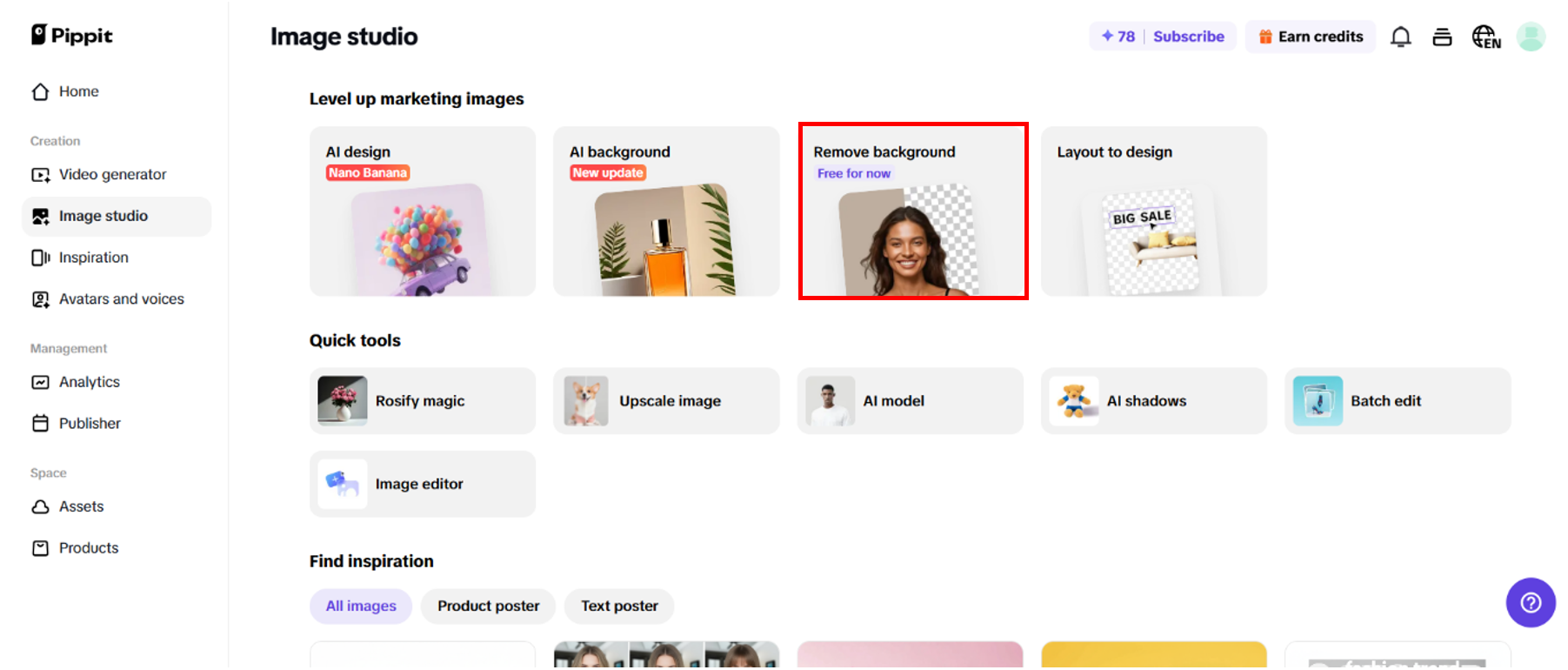Click the Image studio page title
This screenshot has width=1568, height=670.
[x=344, y=37]
